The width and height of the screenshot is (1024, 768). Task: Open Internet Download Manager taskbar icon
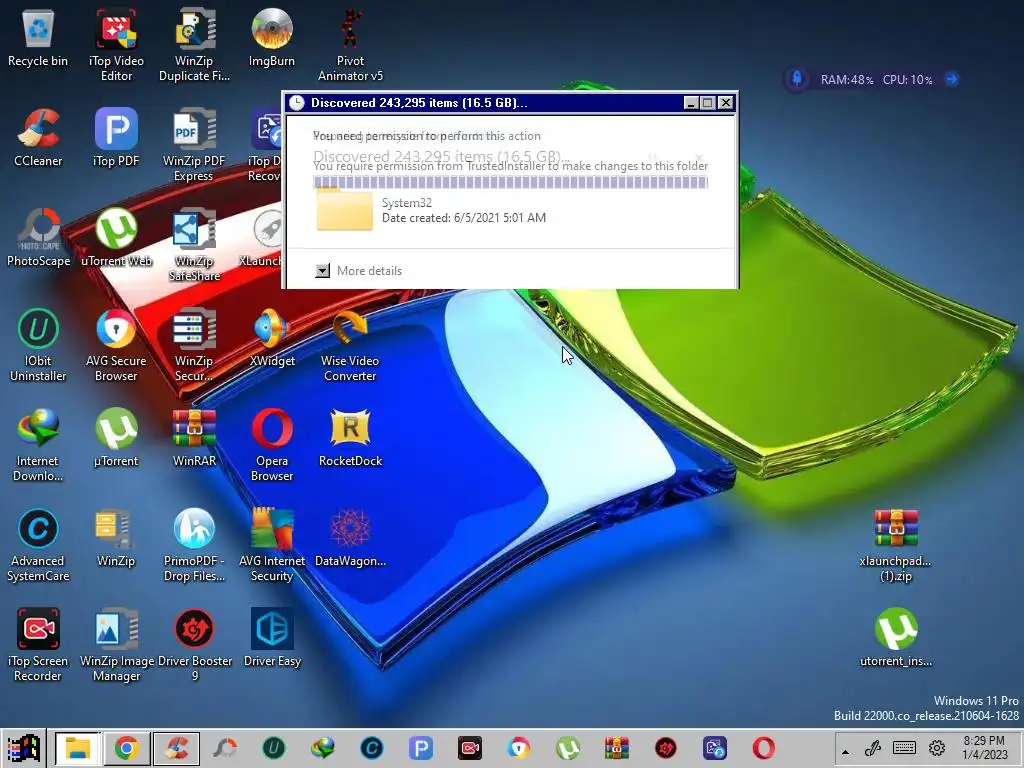pos(323,748)
